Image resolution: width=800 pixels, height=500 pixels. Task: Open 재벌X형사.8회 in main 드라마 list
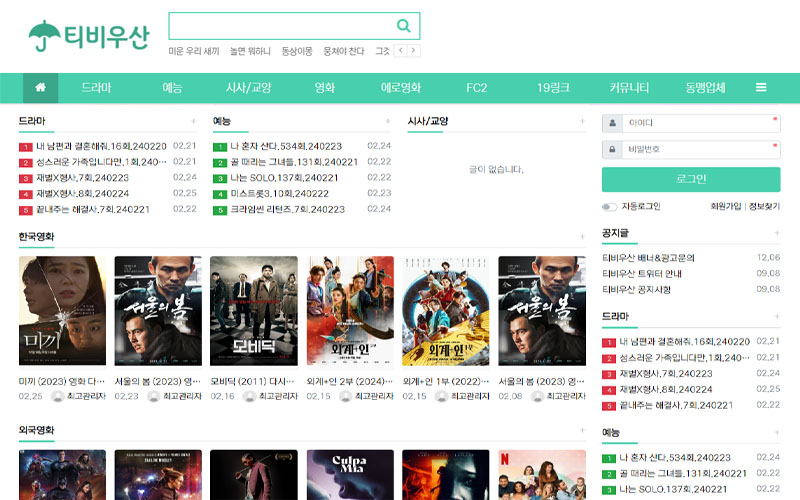82,194
